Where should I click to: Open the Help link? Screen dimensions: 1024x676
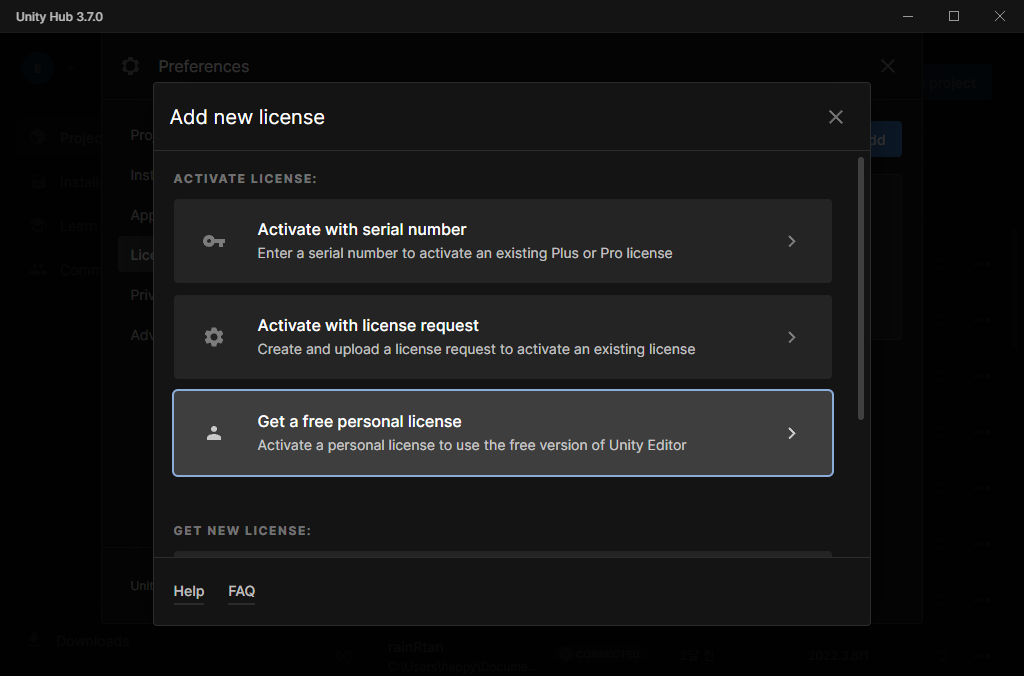189,591
